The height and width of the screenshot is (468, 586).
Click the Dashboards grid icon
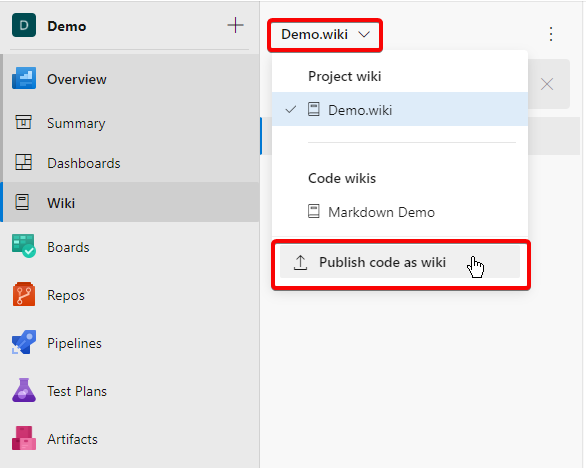pyautogui.click(x=23, y=162)
